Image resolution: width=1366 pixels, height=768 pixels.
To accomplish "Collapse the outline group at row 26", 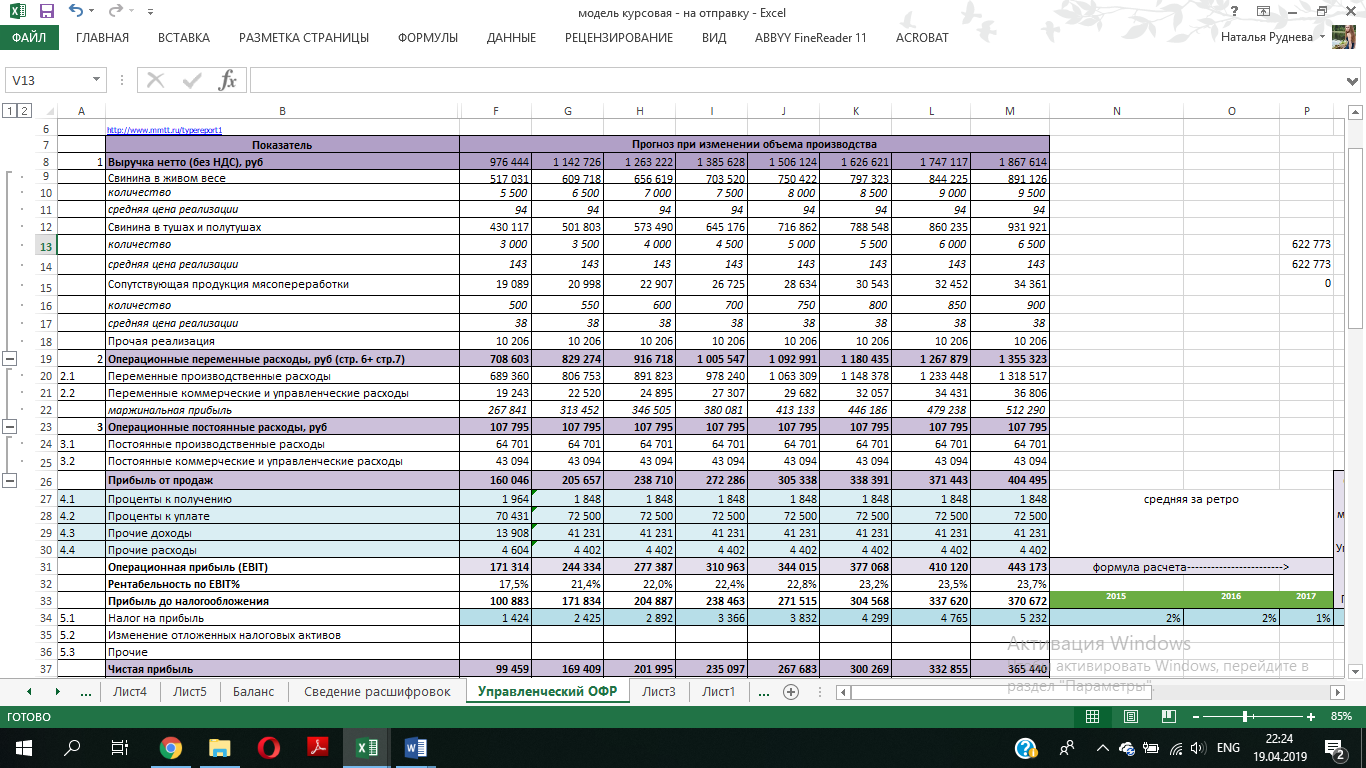I will click(x=9, y=481).
